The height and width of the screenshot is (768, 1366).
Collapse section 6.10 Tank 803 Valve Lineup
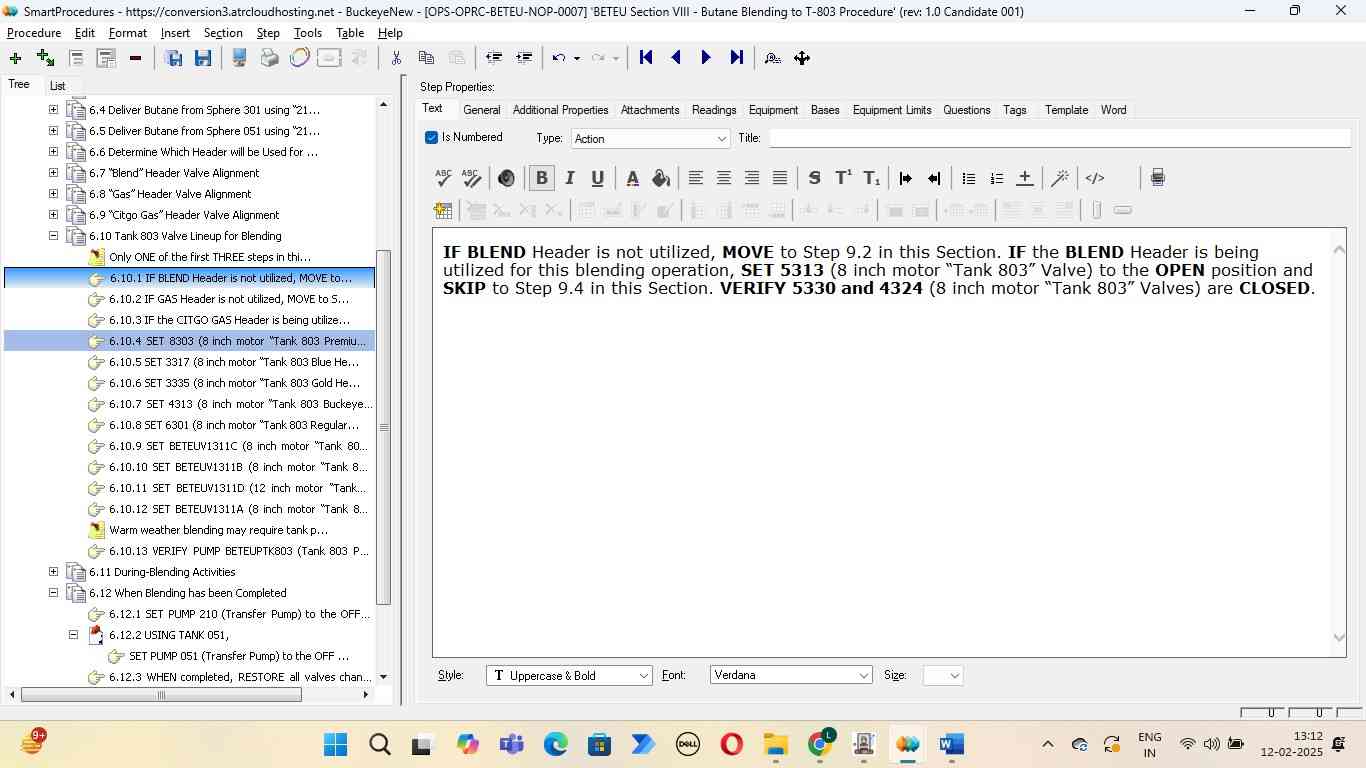pyautogui.click(x=54, y=236)
